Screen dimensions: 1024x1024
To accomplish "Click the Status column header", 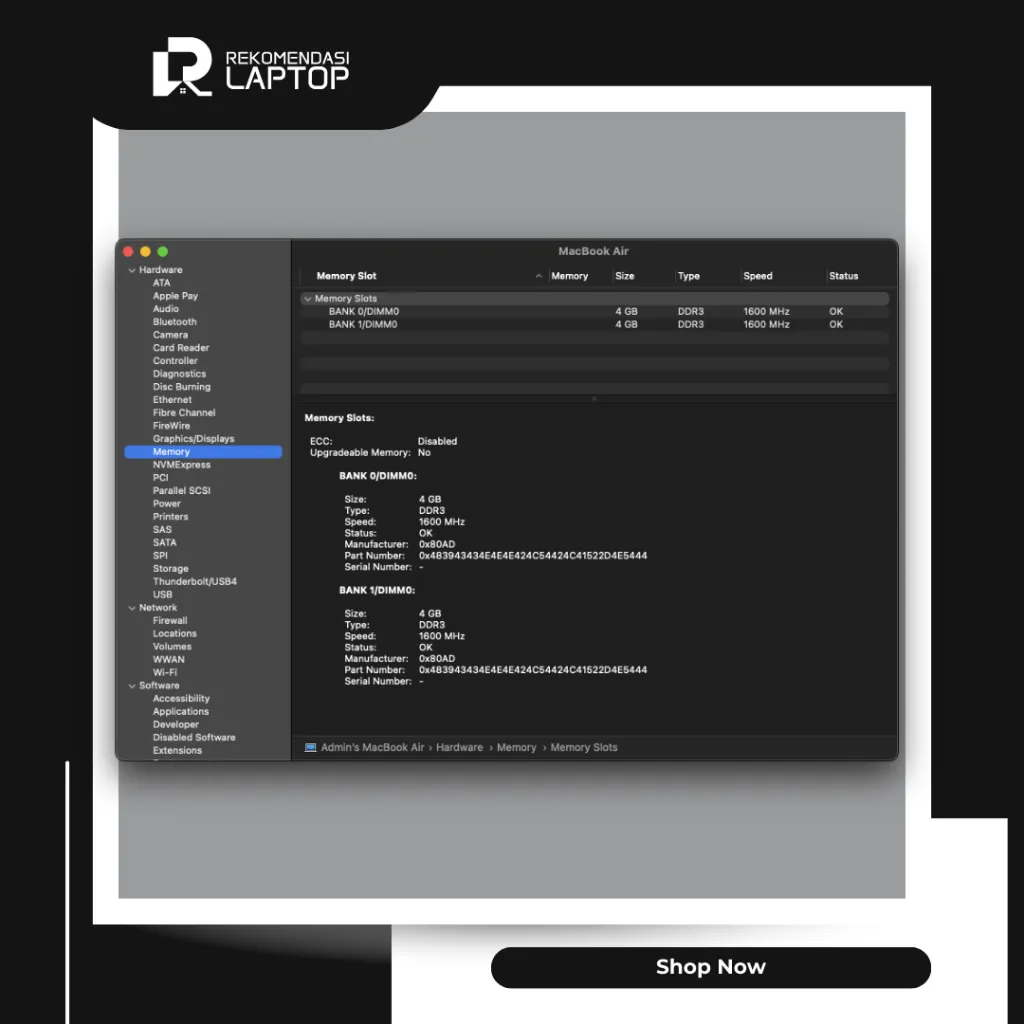I will (x=843, y=276).
